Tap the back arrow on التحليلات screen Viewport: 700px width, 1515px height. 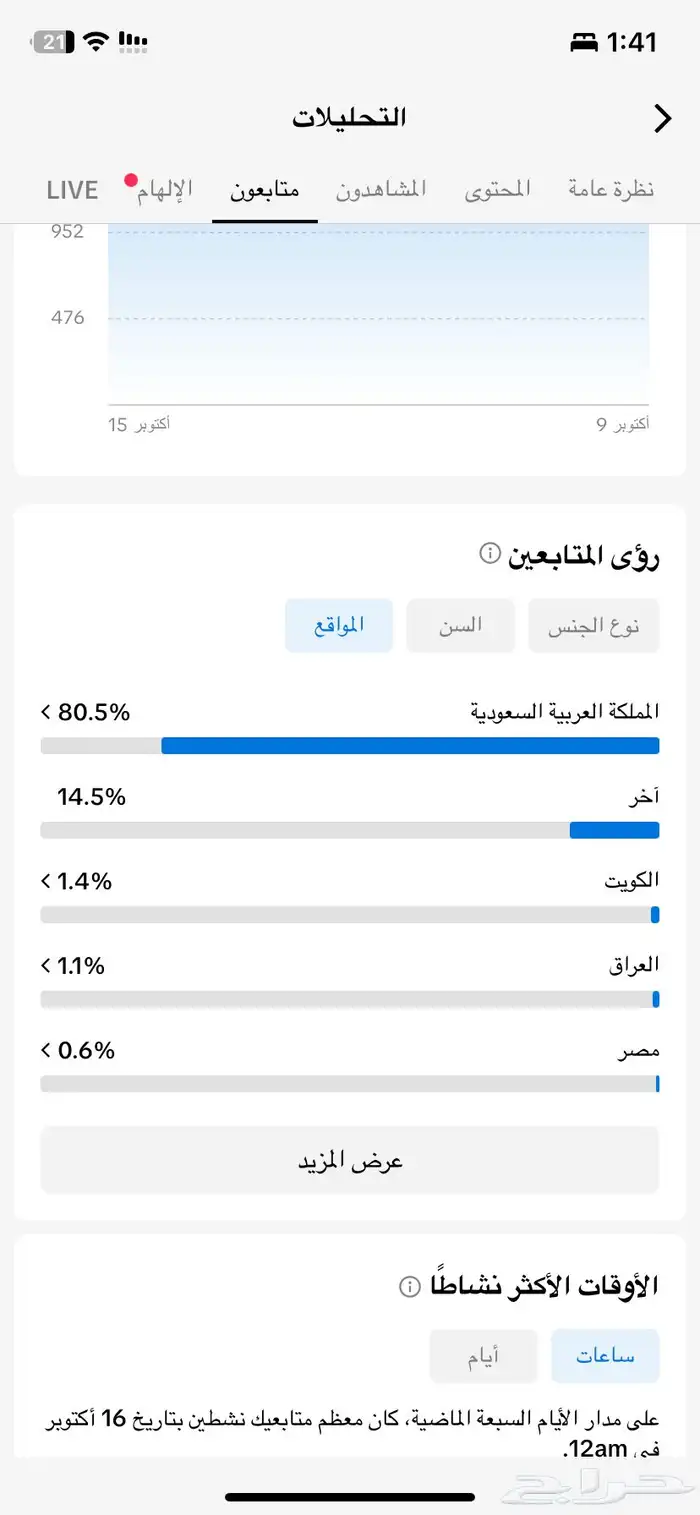pos(662,118)
